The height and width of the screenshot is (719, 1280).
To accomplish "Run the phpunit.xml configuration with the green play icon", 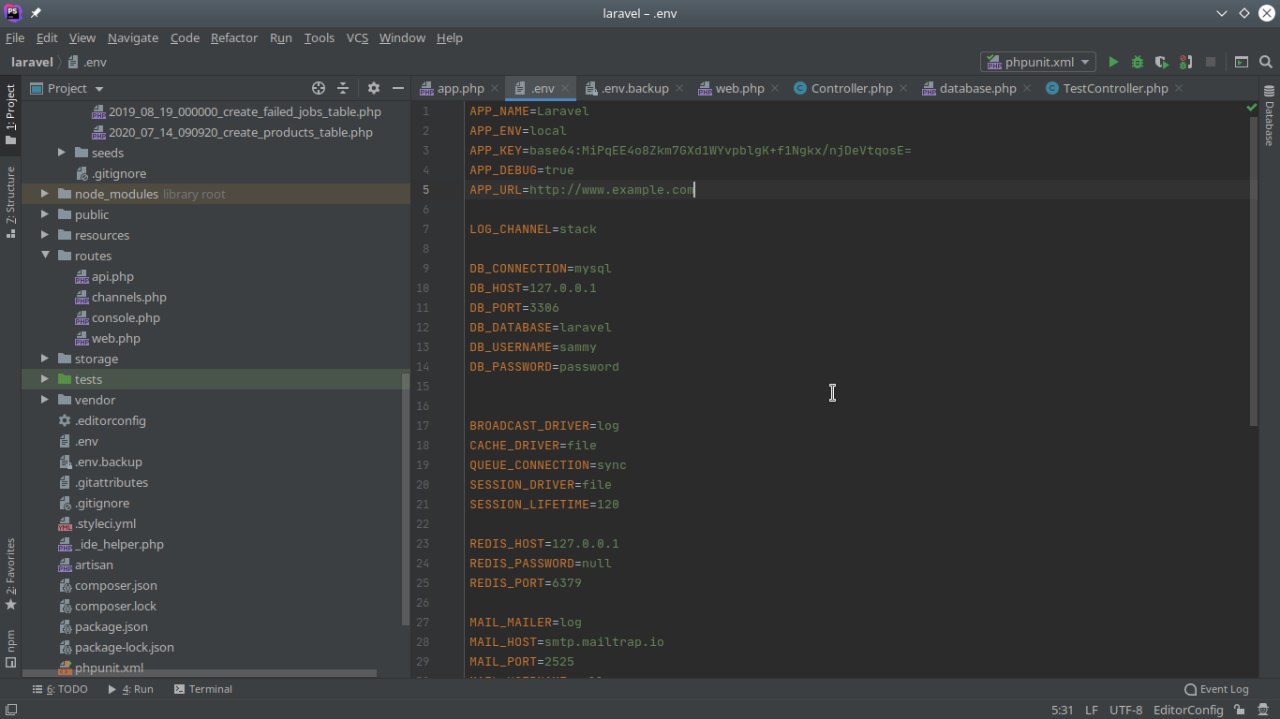I will [x=1113, y=62].
